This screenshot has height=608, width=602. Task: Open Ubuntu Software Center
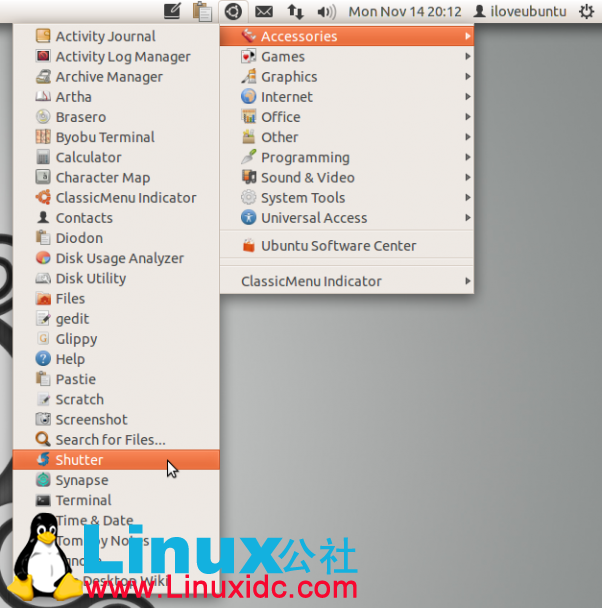347,246
